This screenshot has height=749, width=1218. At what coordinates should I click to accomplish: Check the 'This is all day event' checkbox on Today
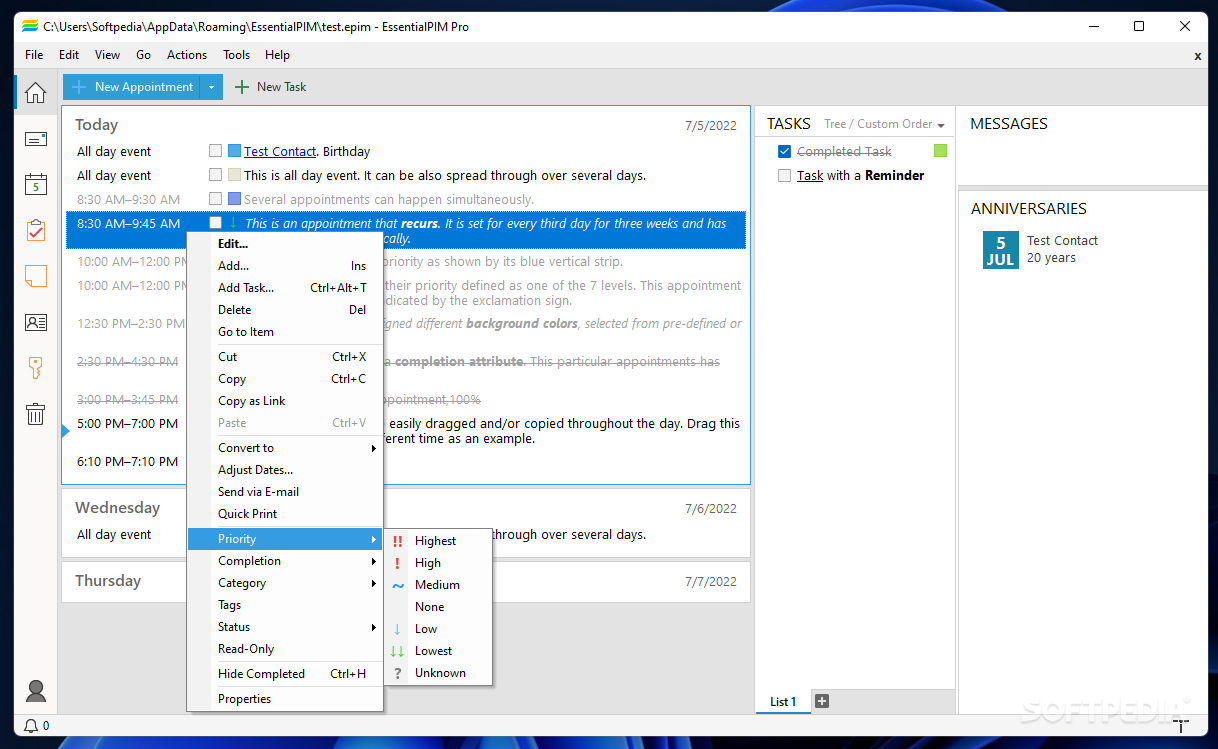tap(215, 175)
